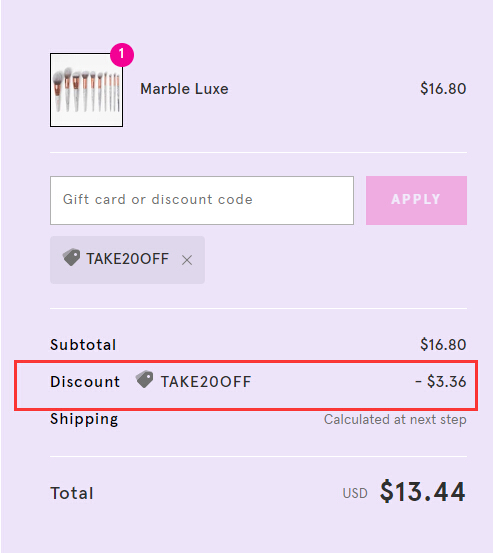Click the Marble Luxe item price $16.80

point(443,89)
